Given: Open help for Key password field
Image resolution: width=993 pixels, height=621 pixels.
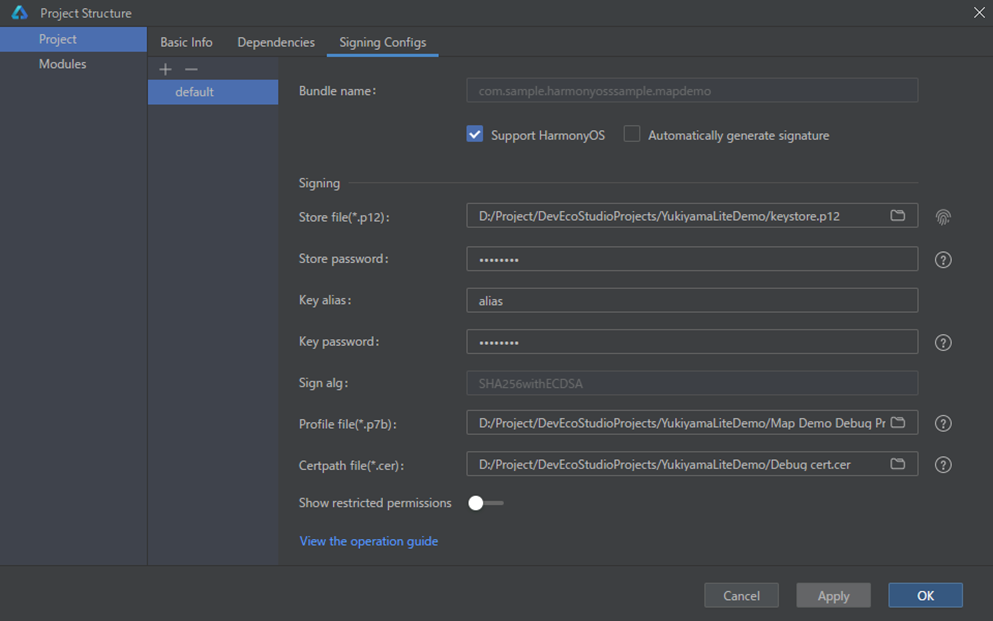Looking at the screenshot, I should click(x=943, y=342).
